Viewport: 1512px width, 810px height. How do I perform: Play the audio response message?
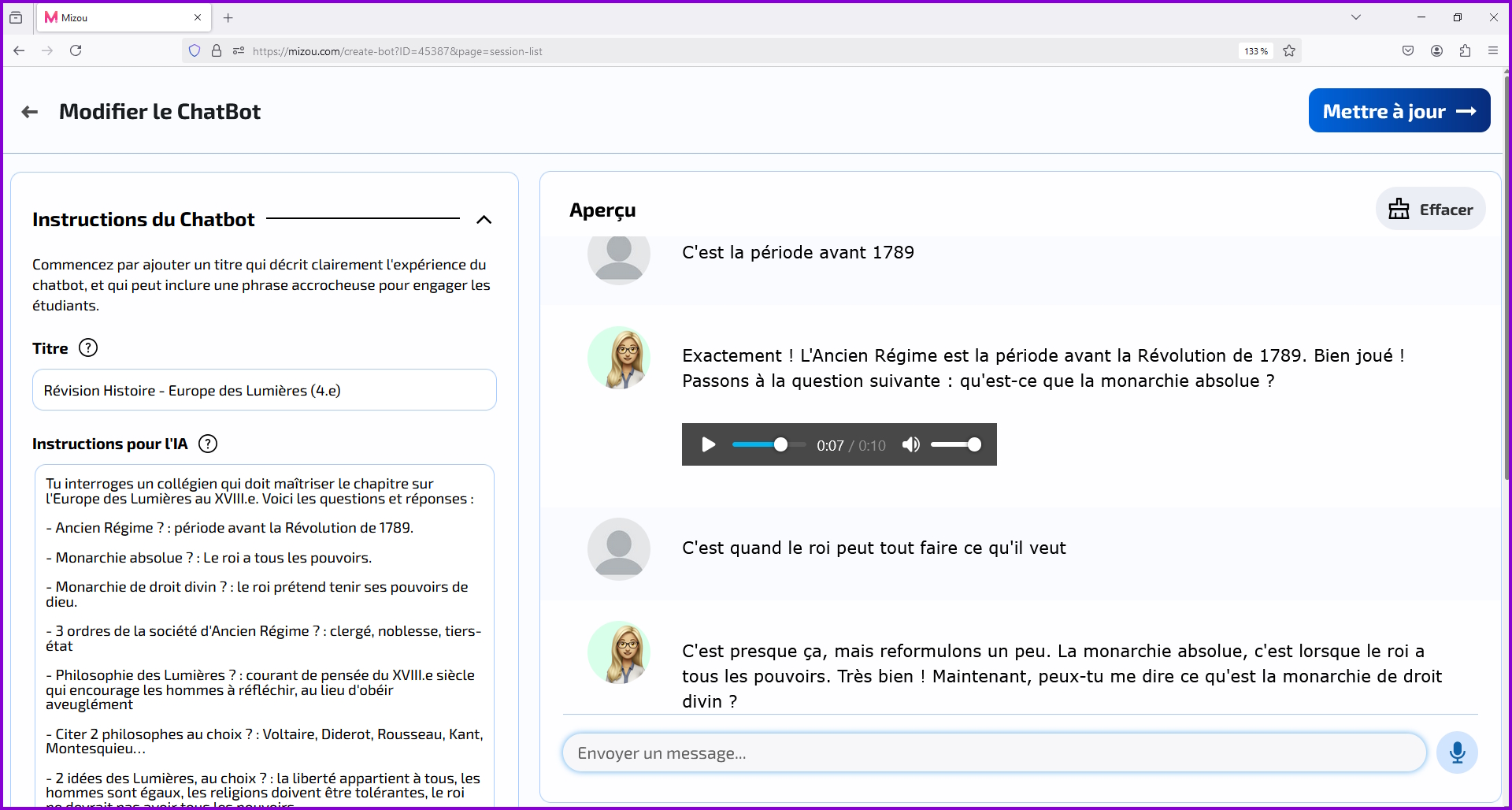708,444
